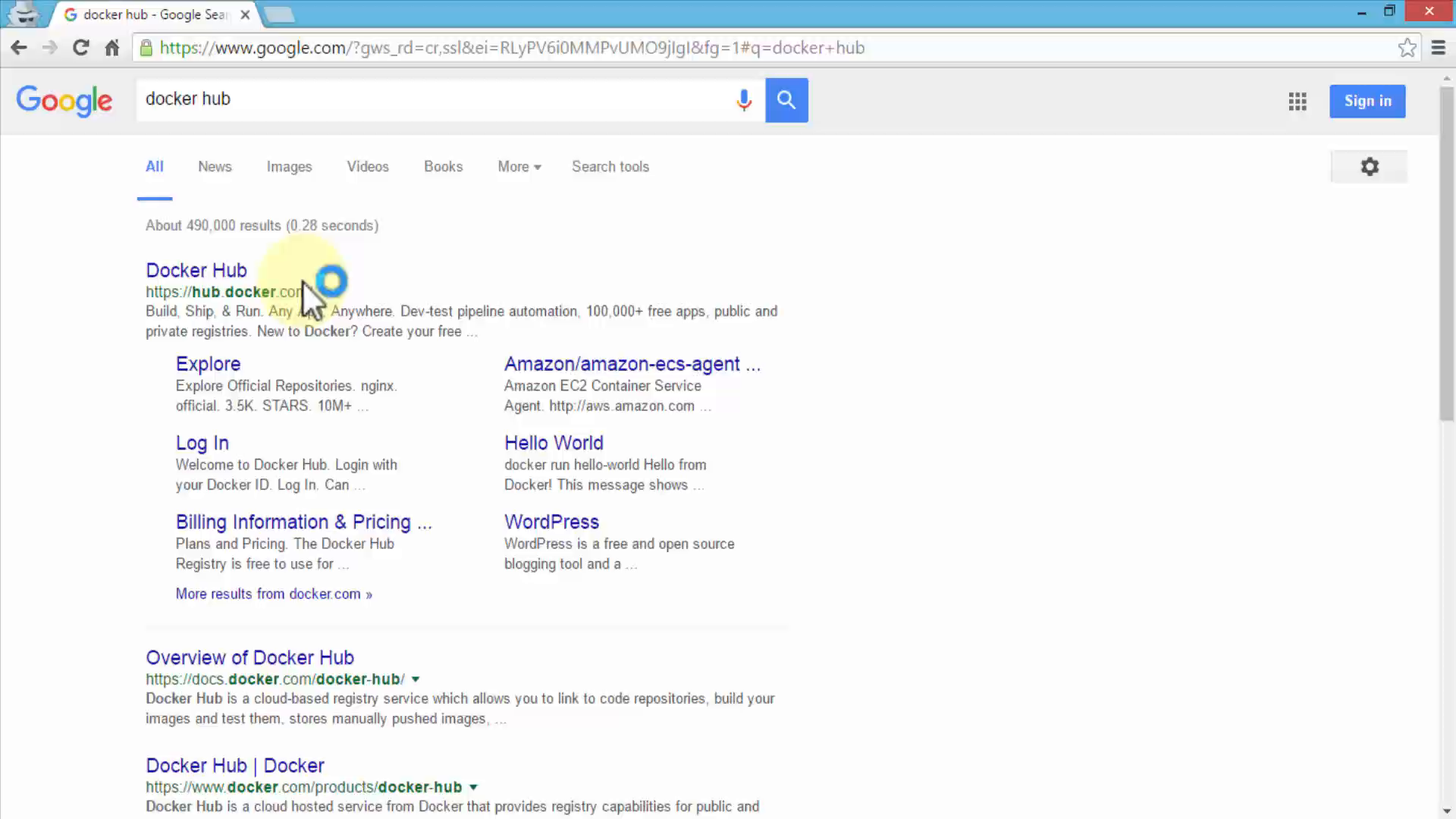Click the browser back arrow
Image resolution: width=1456 pixels, height=819 pixels.
click(19, 48)
